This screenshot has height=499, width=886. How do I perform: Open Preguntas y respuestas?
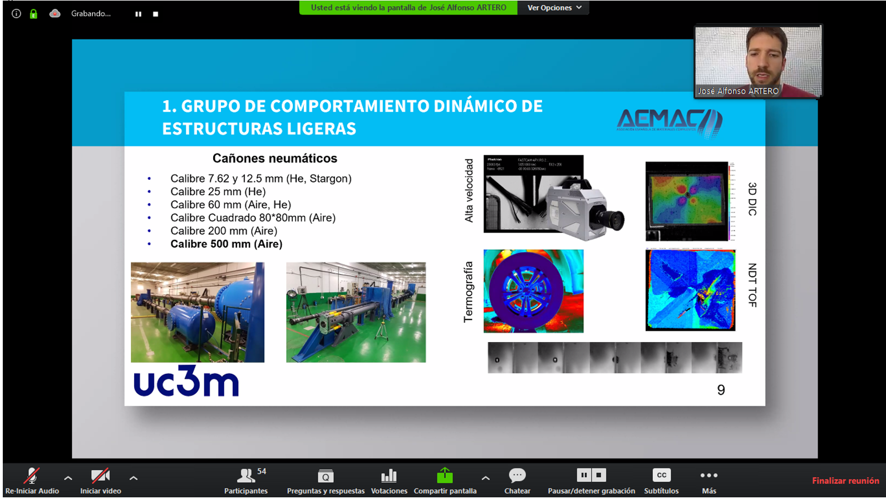tap(326, 480)
